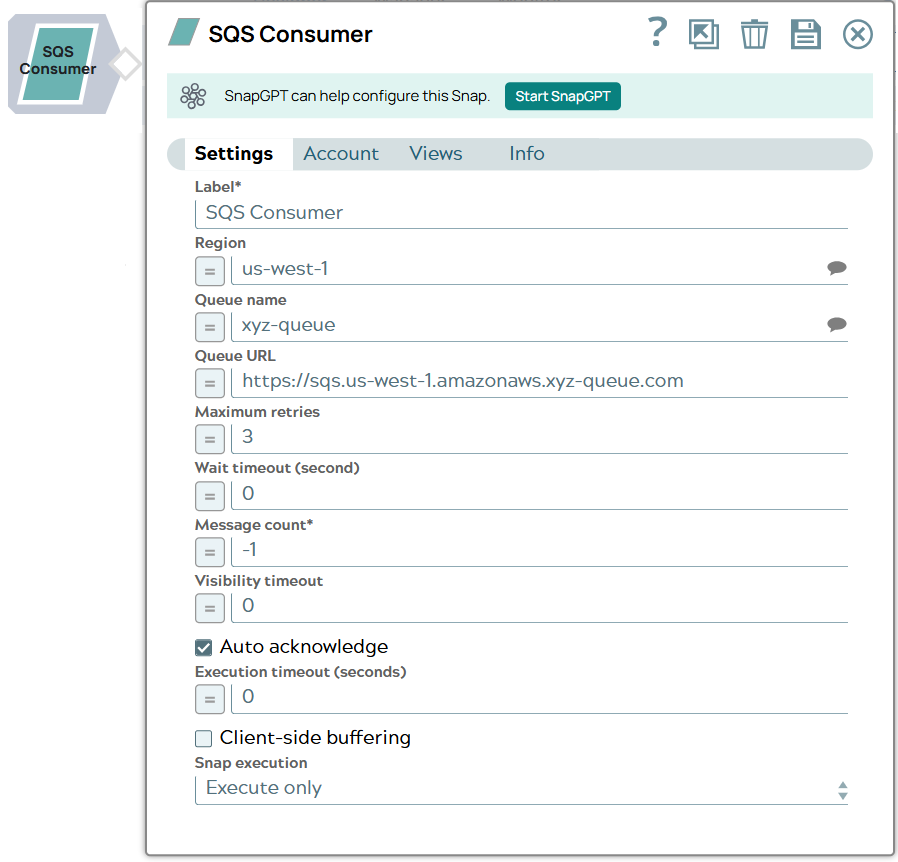Open the Info tab
Image resolution: width=898 pixels, height=862 pixels.
[527, 153]
